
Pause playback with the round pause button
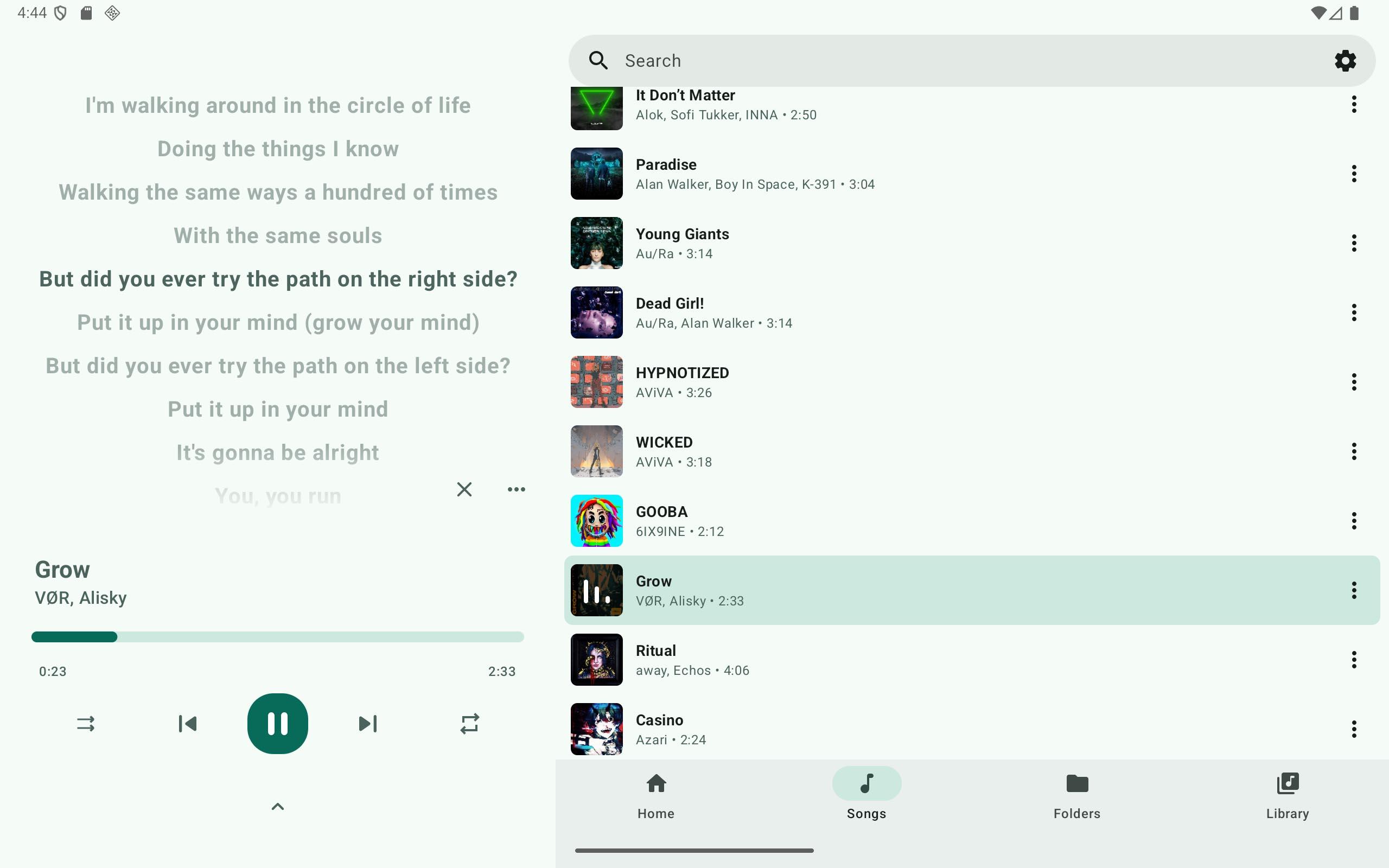(x=277, y=723)
